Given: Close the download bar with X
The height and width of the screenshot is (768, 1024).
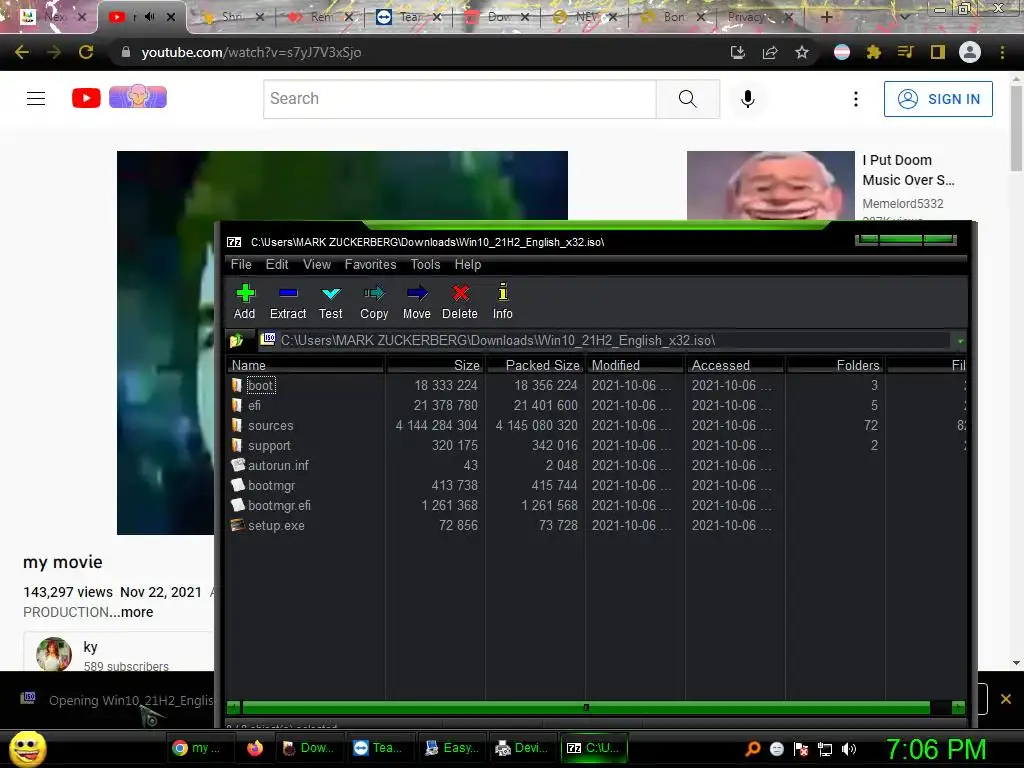Looking at the screenshot, I should click(1006, 699).
